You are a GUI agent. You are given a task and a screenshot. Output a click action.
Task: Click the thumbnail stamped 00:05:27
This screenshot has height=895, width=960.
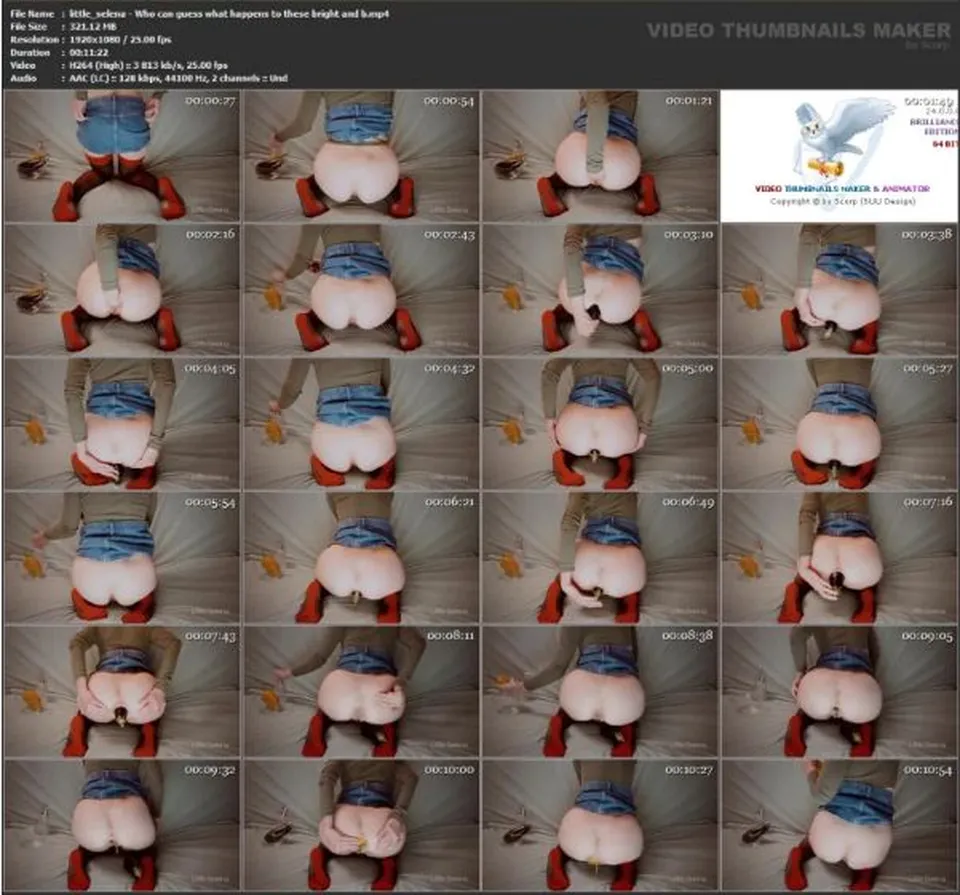tap(839, 424)
